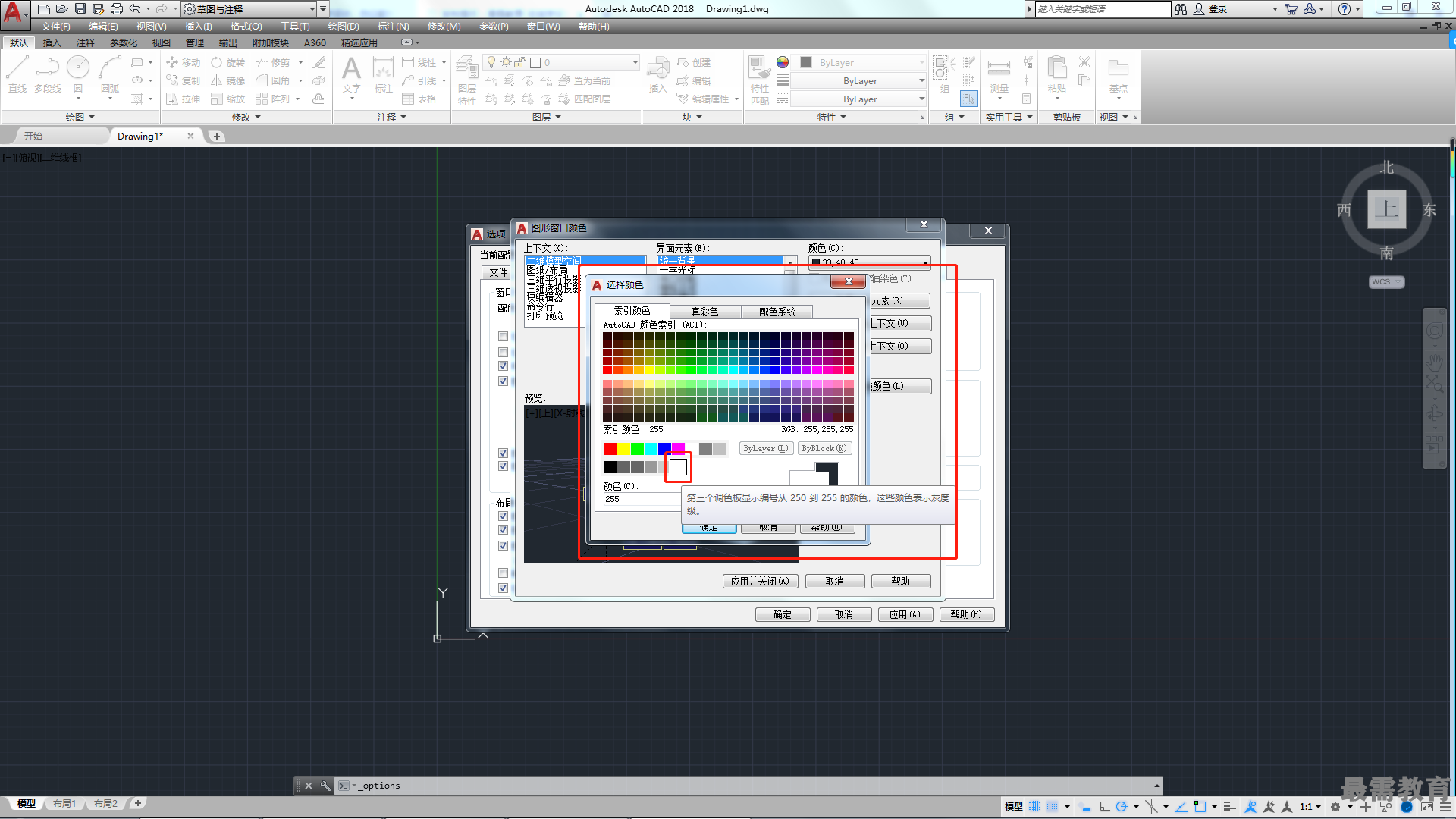Viewport: 1456px width, 819px height.
Task: Click 确定 in the Options dialog
Action: (783, 615)
